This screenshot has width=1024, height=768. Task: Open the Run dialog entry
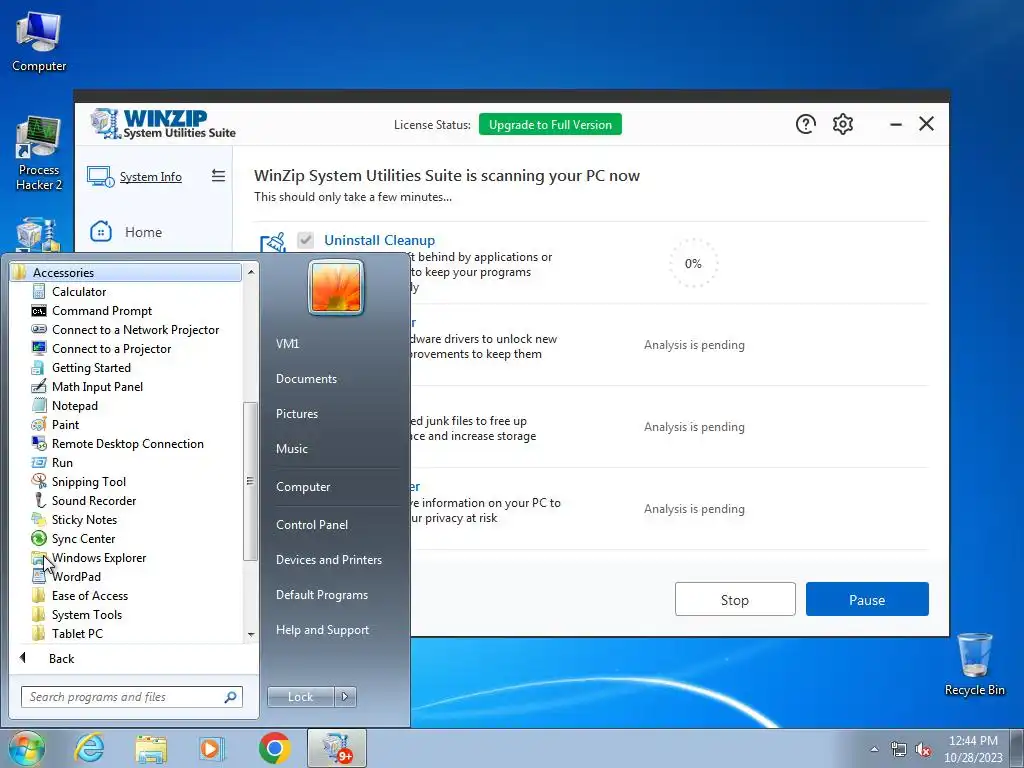[62, 462]
